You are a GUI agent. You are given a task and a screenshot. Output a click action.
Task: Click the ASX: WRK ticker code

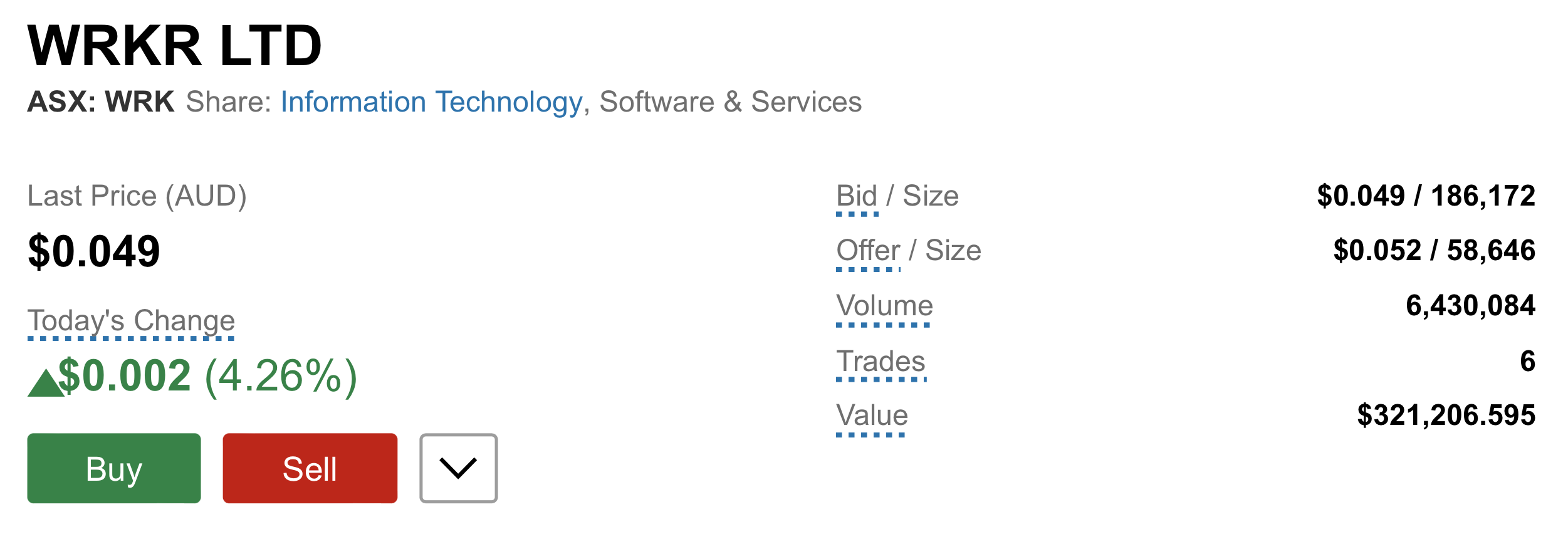(x=101, y=102)
